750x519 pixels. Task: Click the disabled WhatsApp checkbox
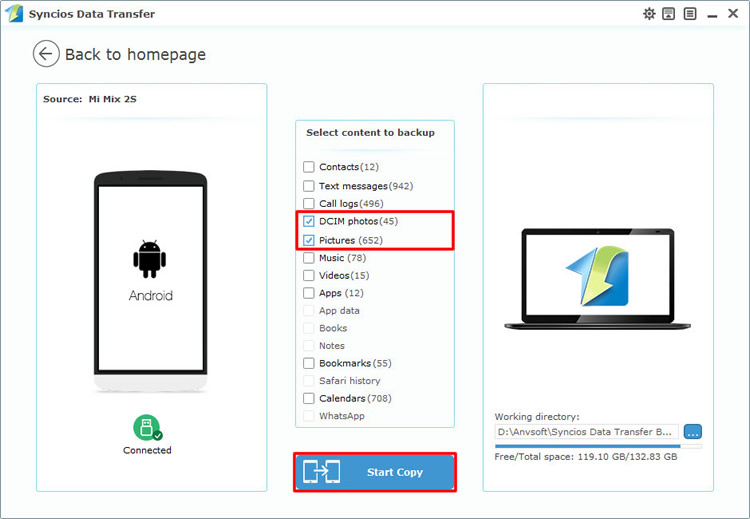(x=309, y=416)
